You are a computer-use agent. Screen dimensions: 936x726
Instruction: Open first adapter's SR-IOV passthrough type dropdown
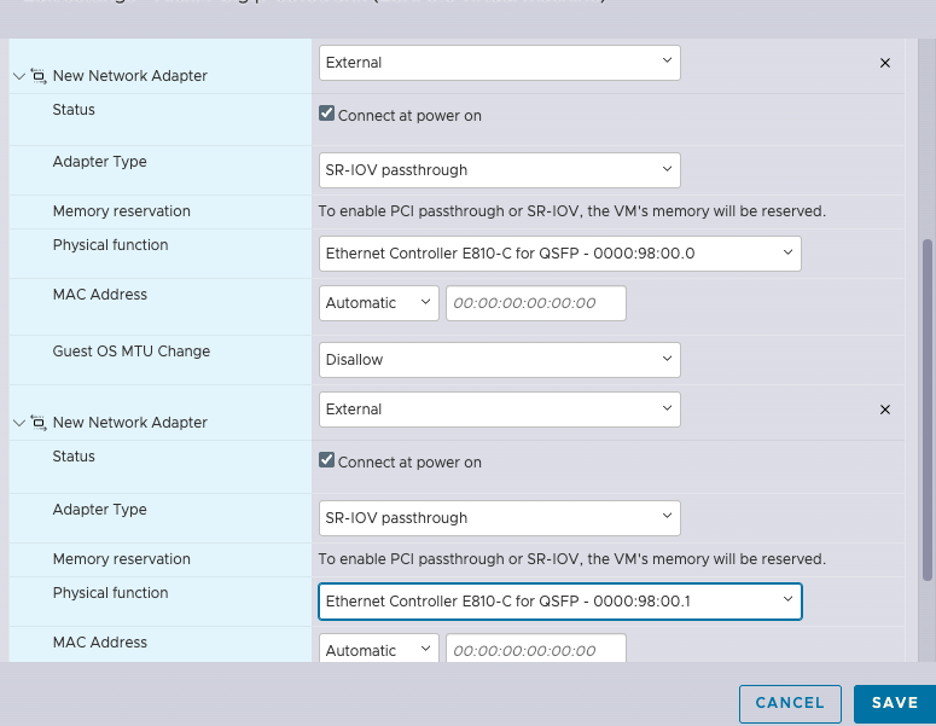pos(500,170)
